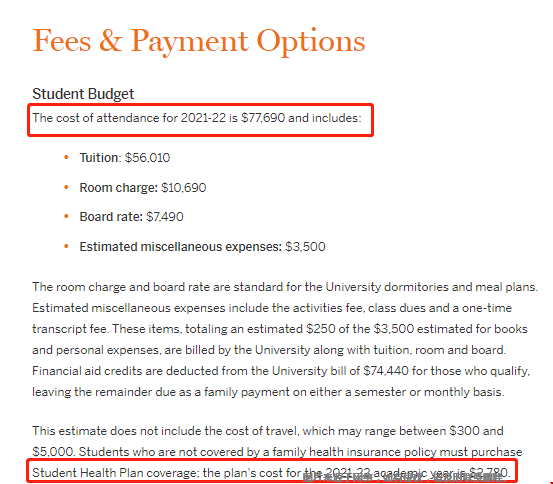Image resolution: width=553 pixels, height=484 pixels.
Task: Click the line about cost of travel
Action: pos(268,431)
